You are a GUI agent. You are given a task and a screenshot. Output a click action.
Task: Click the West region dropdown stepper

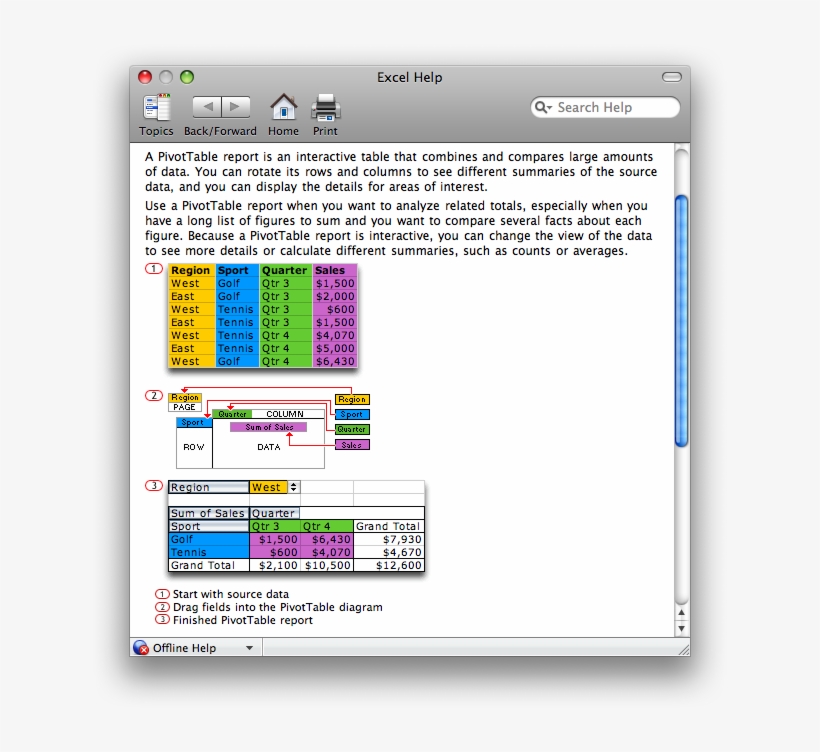(x=293, y=487)
